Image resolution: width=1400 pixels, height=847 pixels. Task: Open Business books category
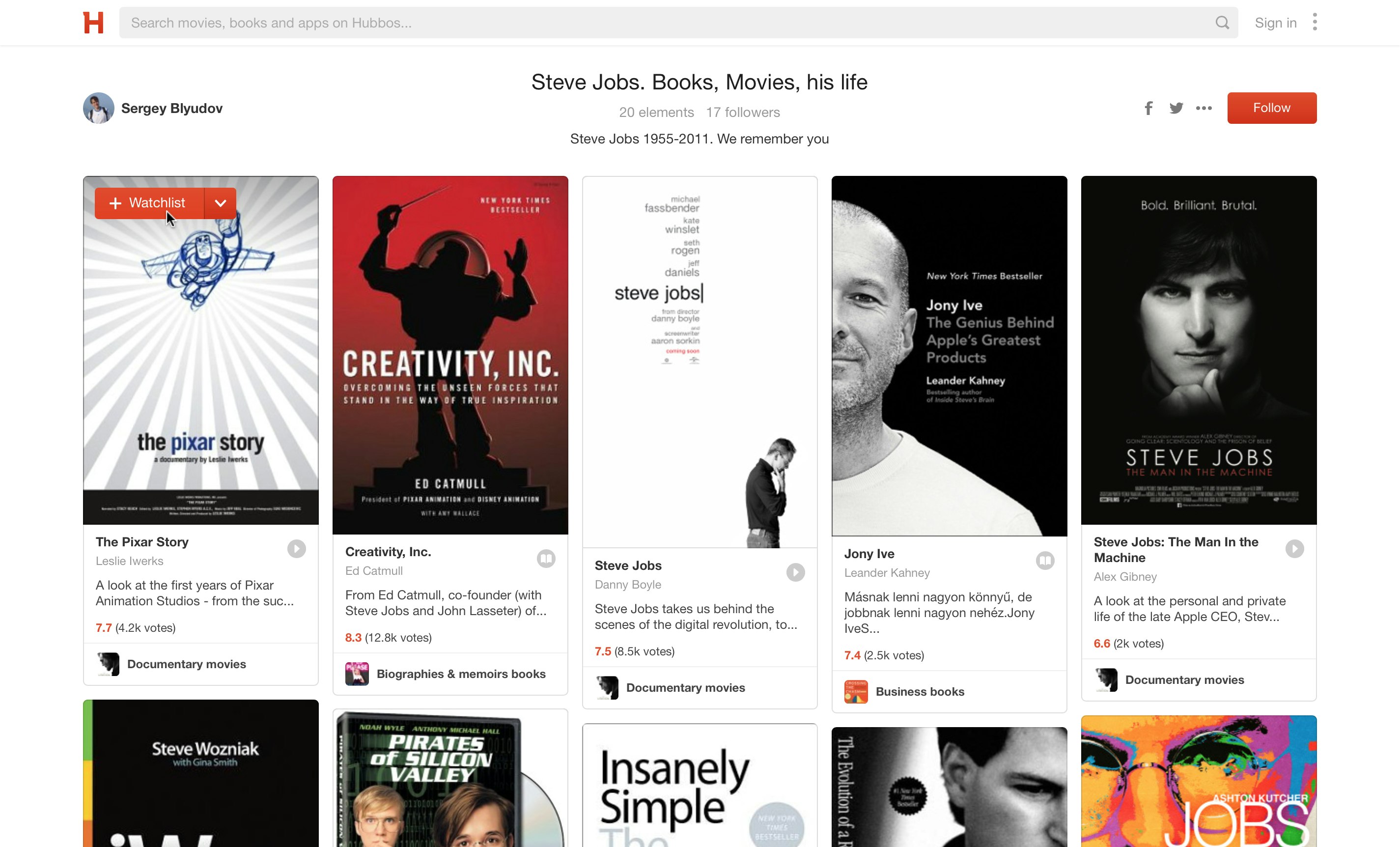(x=919, y=691)
